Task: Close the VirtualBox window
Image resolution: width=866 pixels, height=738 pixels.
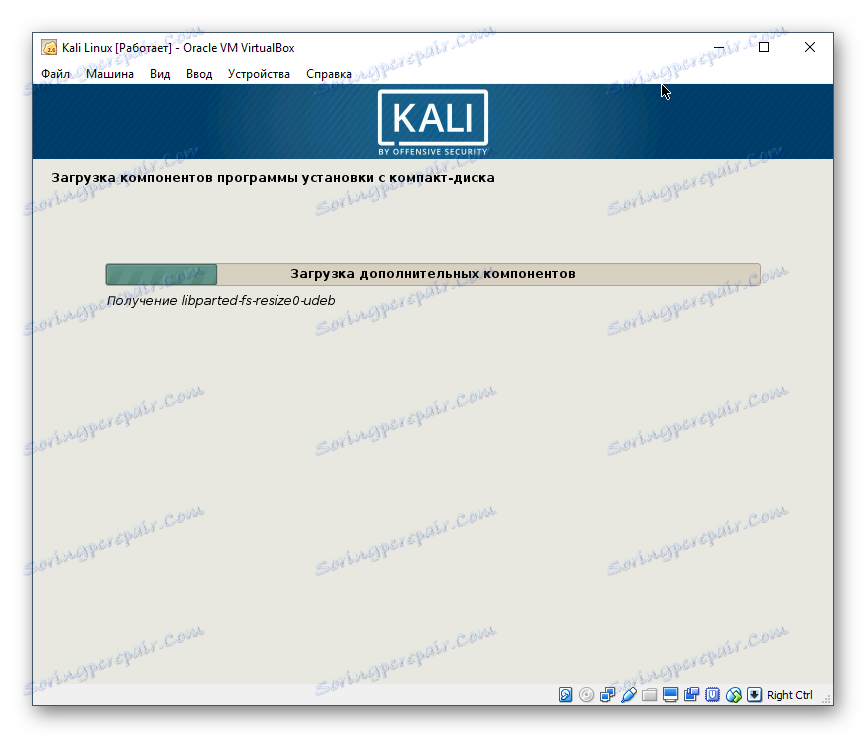Action: tap(810, 48)
